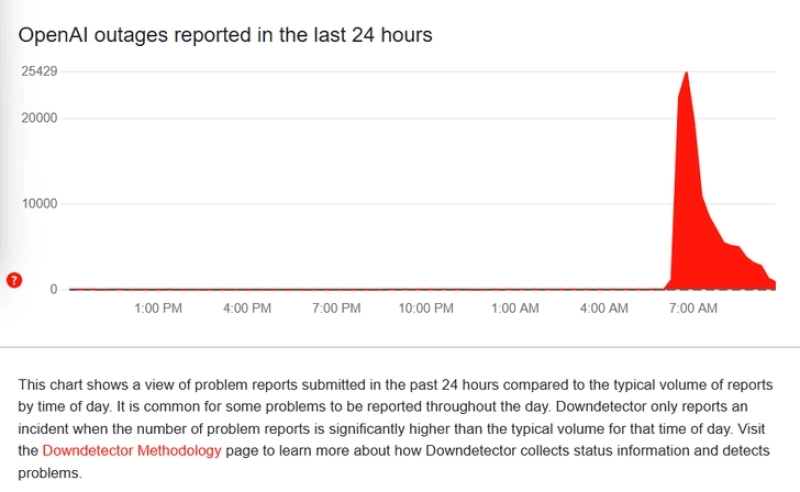The height and width of the screenshot is (492, 800).
Task: Click the 10:00 PM time axis label
Action: coord(426,308)
